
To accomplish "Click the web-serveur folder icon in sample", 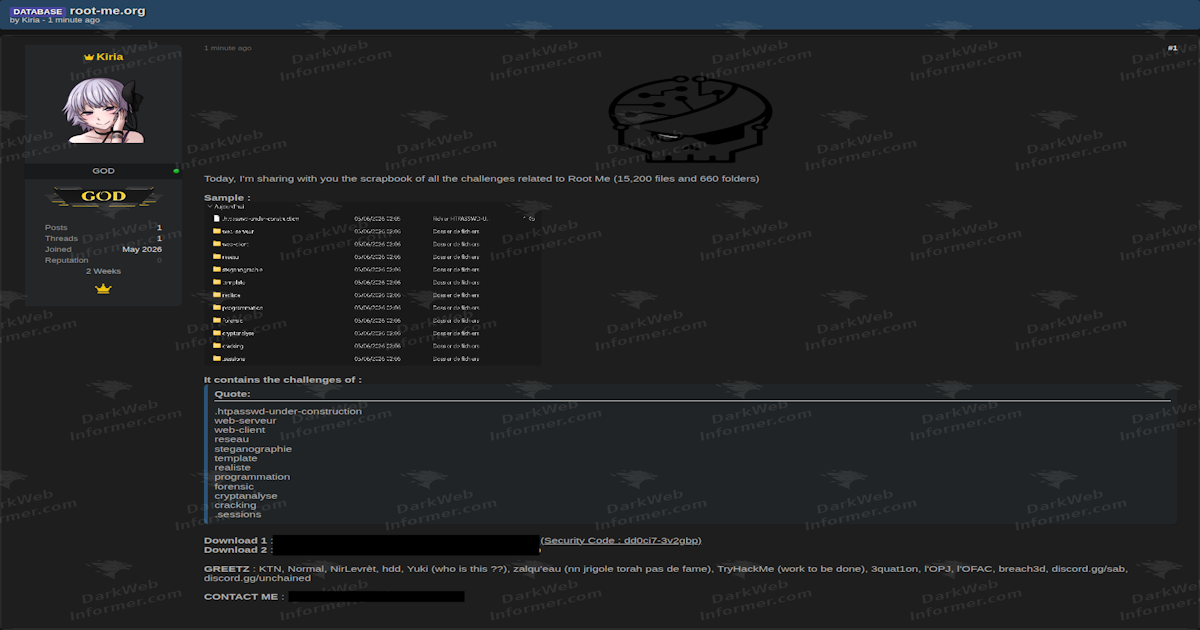I will [216, 231].
